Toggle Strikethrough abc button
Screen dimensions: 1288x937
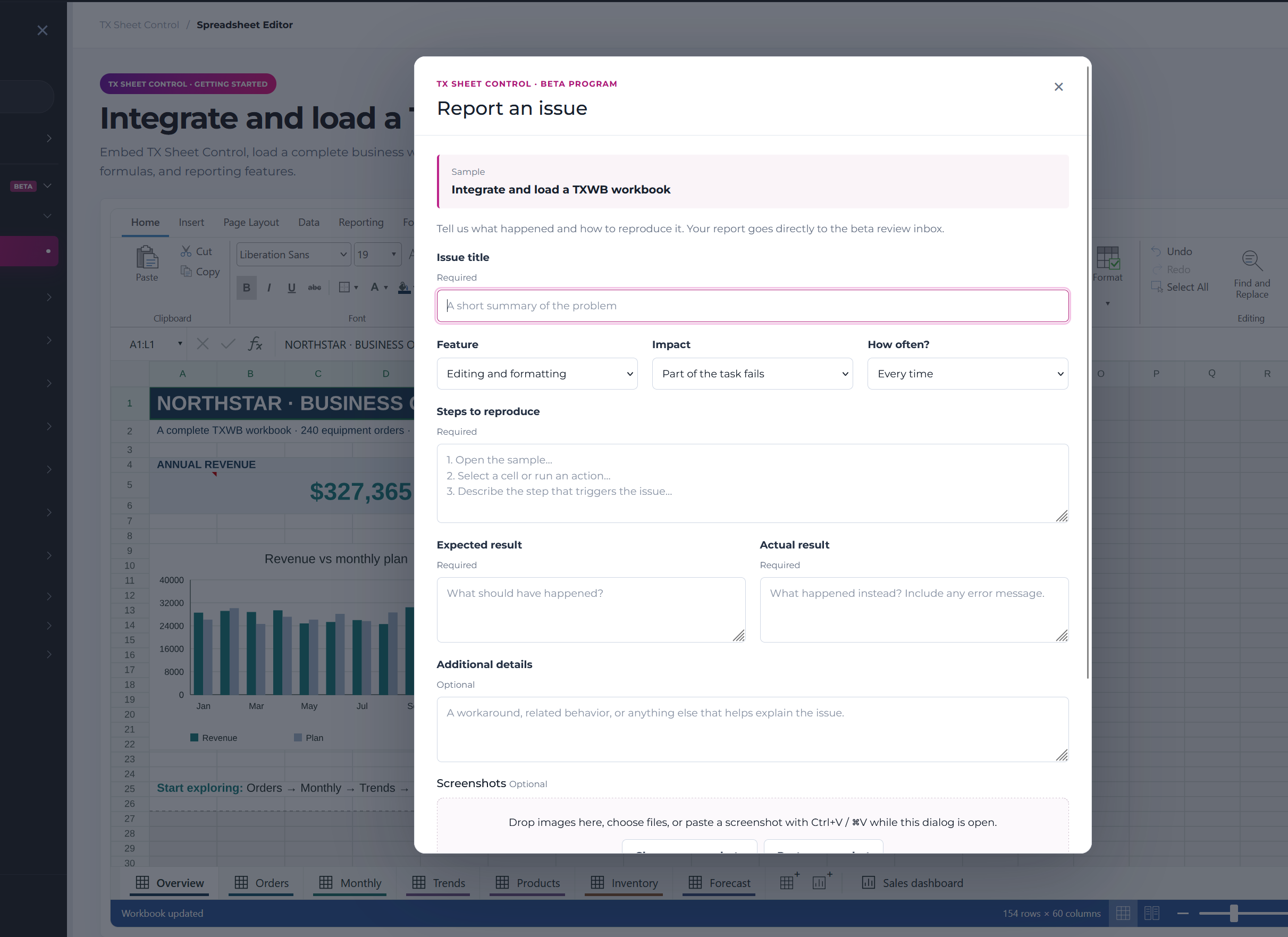(x=314, y=288)
